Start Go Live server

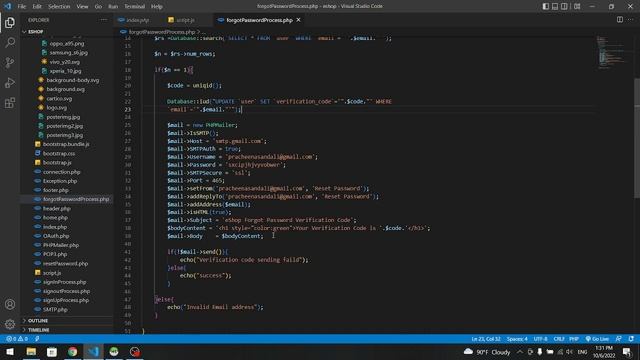pos(597,339)
